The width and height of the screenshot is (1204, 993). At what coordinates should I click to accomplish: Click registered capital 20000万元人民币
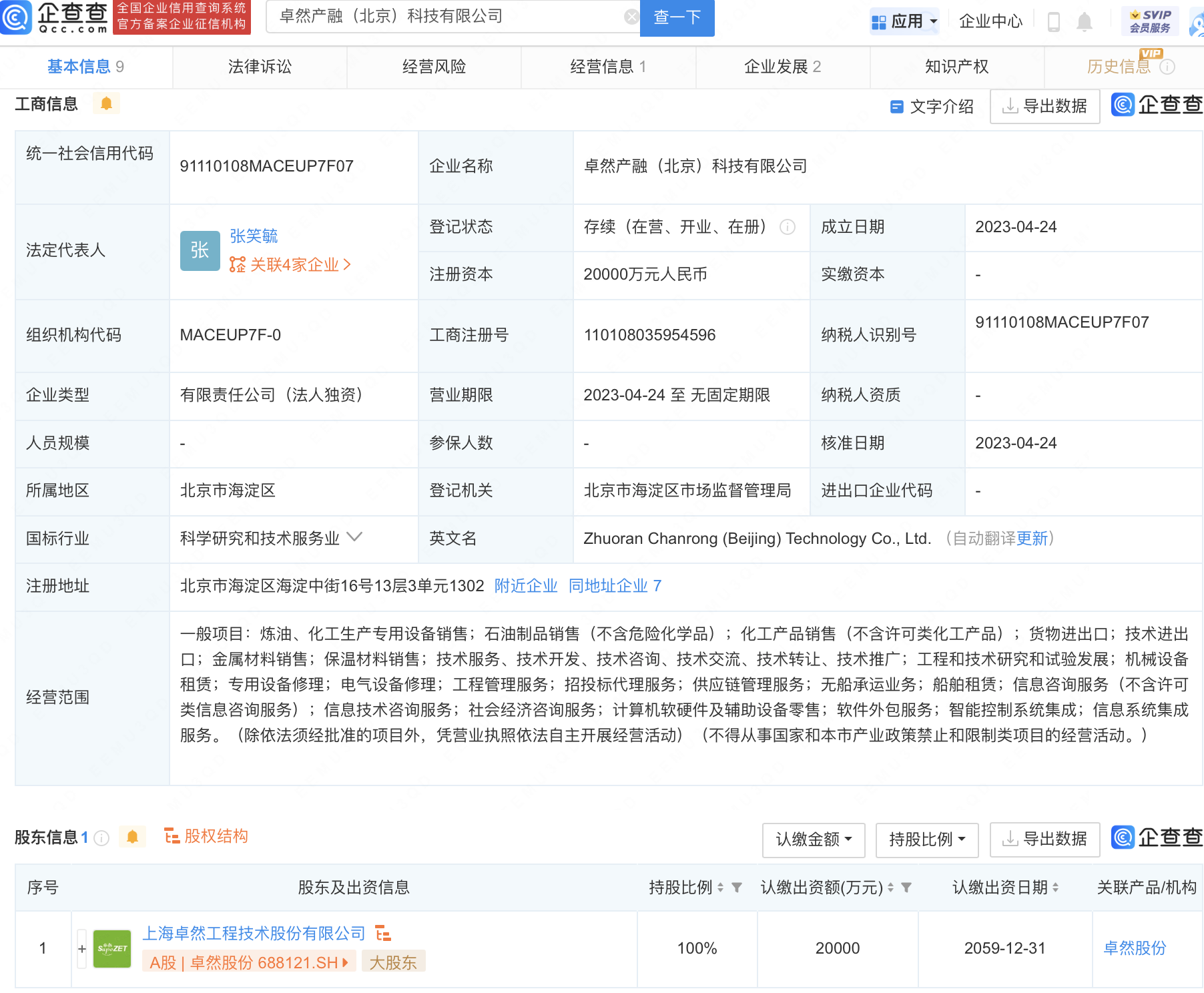coord(645,274)
